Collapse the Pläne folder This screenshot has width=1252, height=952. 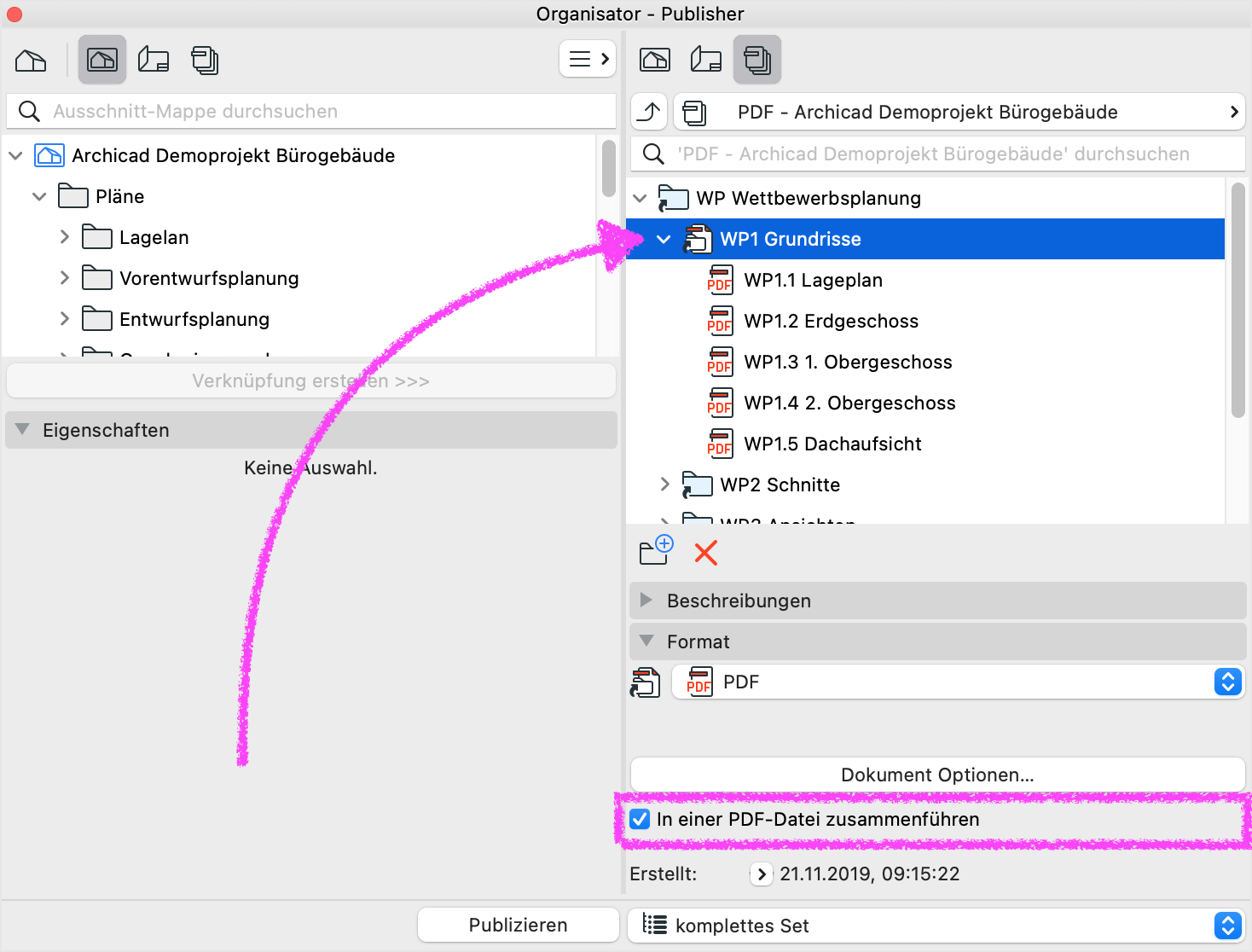point(39,196)
